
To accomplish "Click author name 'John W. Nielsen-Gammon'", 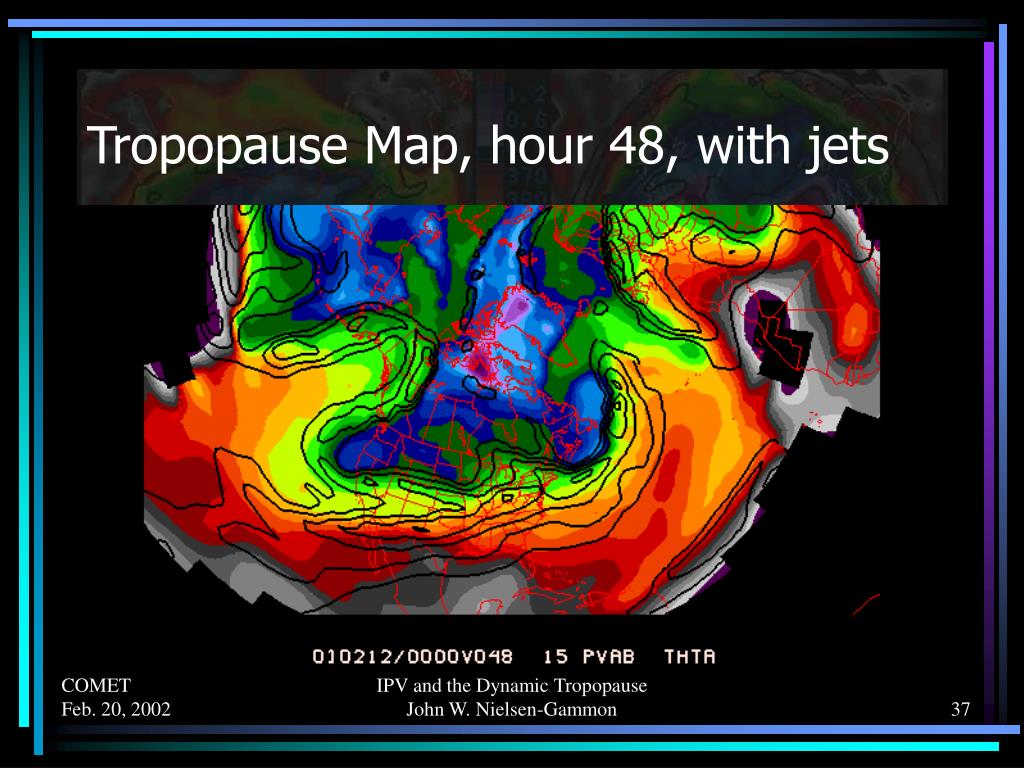I will (x=511, y=709).
